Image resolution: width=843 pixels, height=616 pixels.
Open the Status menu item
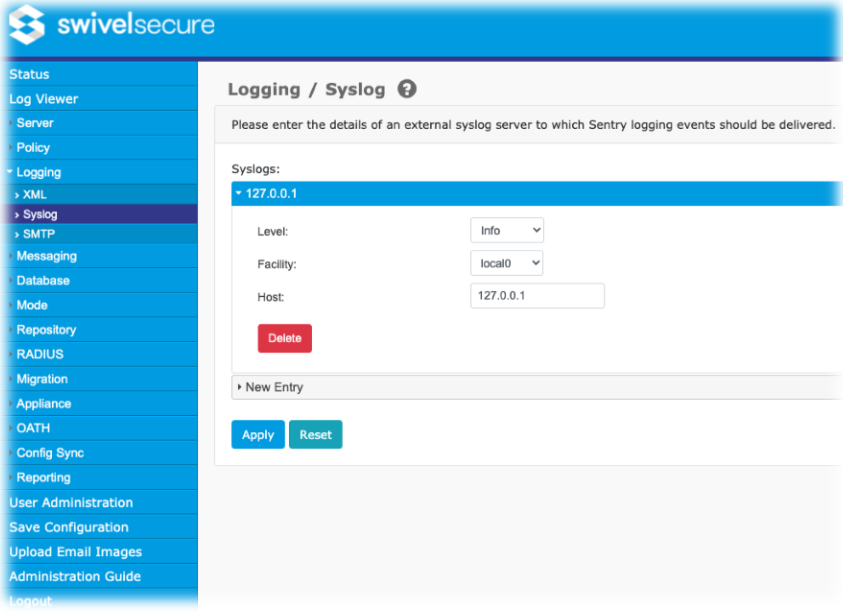30,74
